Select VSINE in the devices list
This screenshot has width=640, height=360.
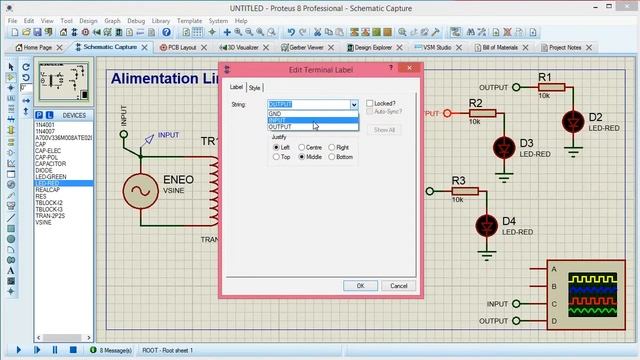tap(43, 222)
